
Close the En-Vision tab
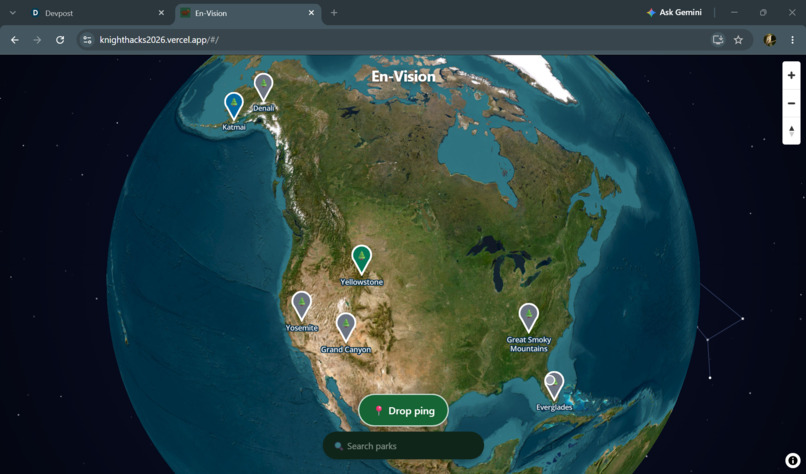(311, 13)
